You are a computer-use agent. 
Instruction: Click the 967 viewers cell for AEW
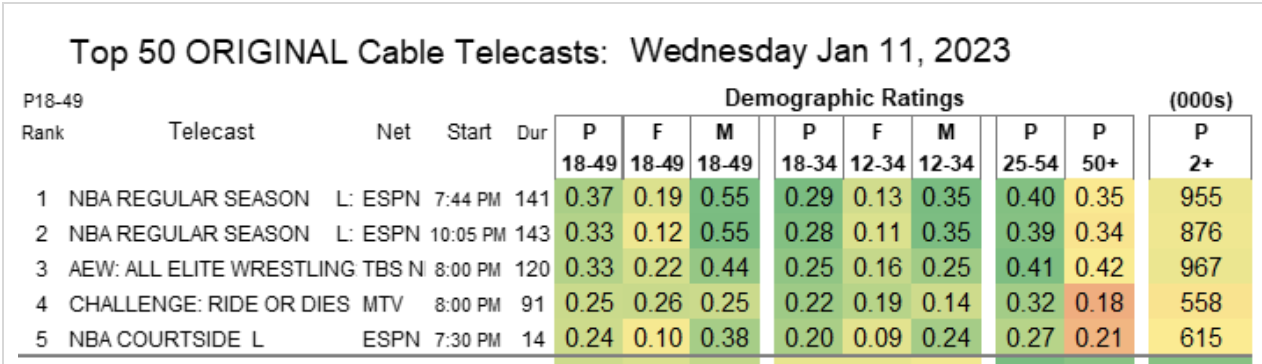coord(1201,268)
